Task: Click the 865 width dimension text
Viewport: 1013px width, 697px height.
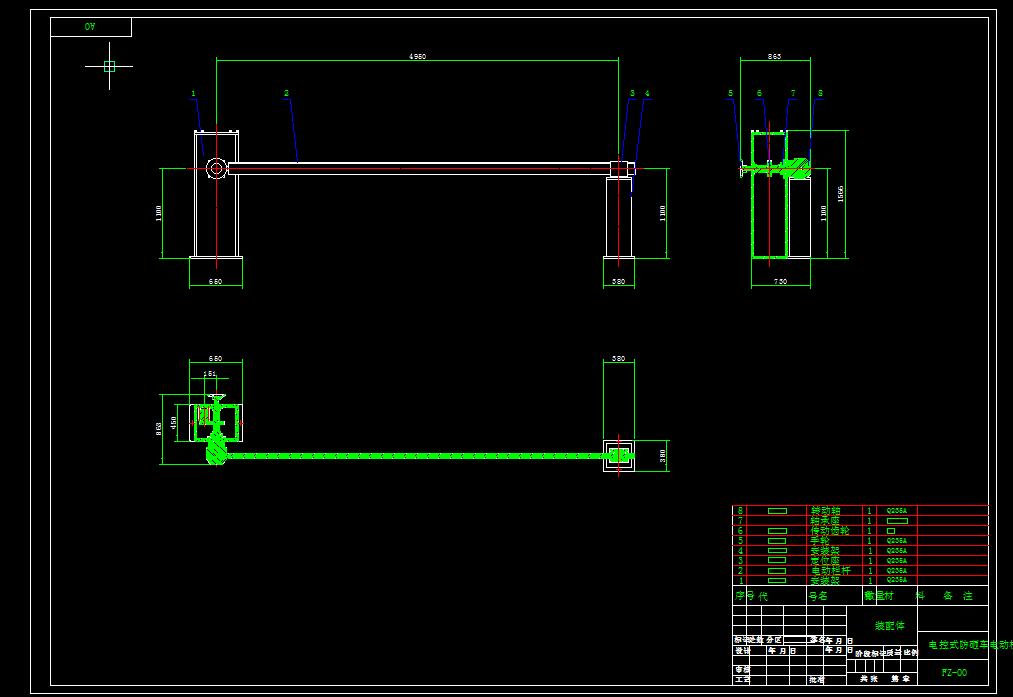Action: [x=774, y=57]
